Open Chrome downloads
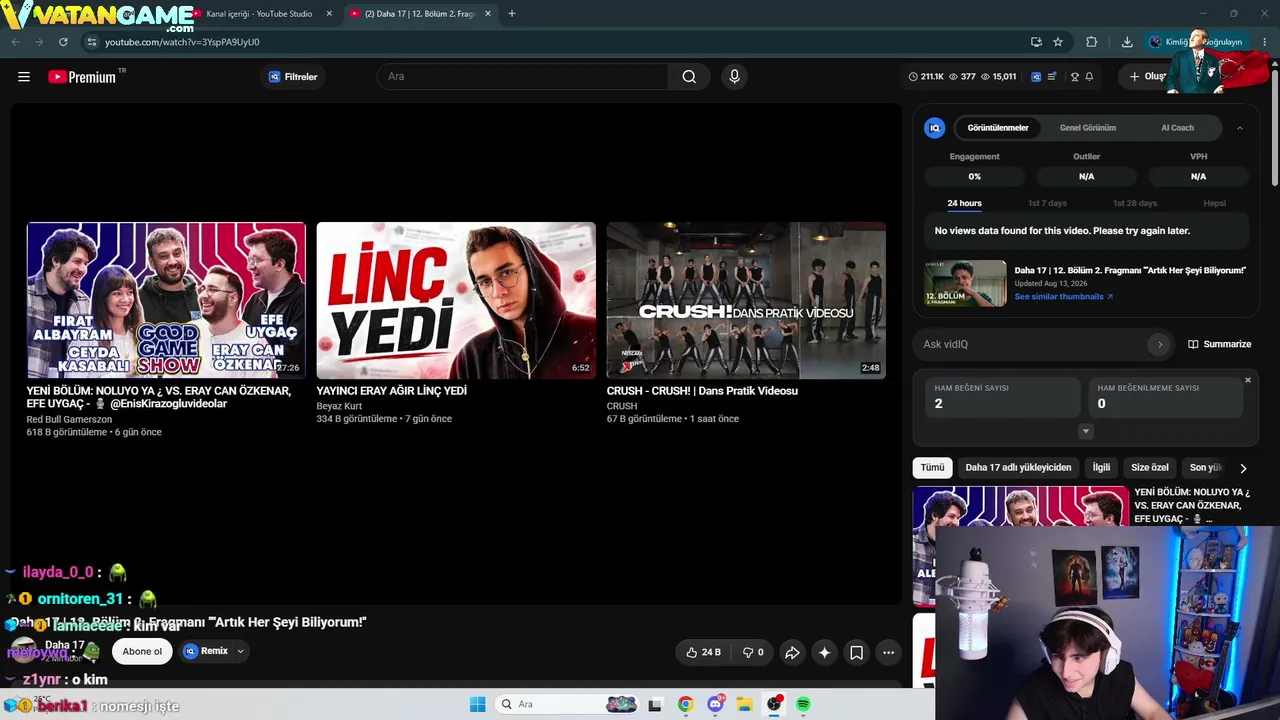 [1127, 42]
